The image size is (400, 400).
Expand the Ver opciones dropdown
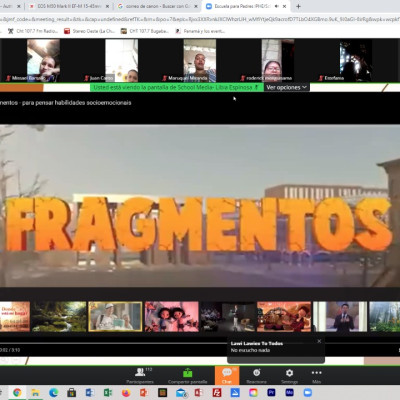[287, 87]
